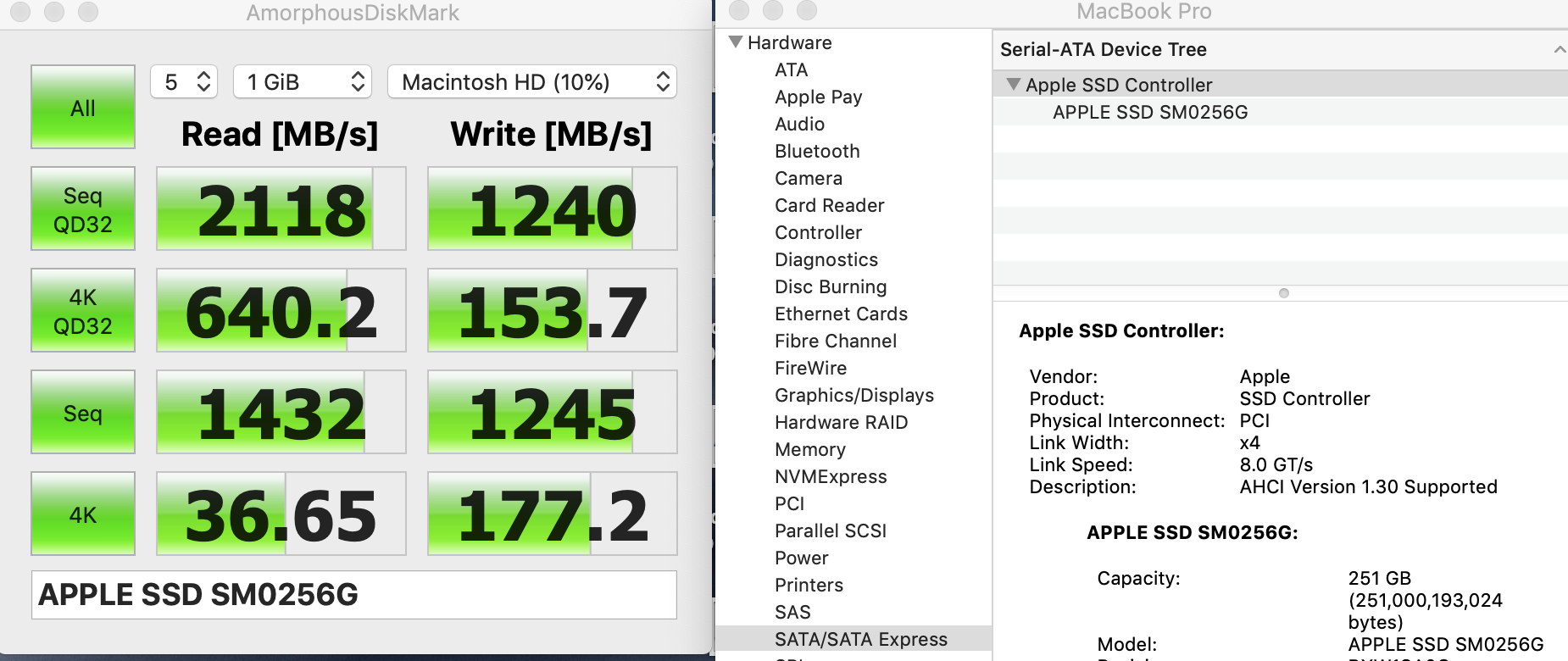
Task: Open the Macintosh HD (10%) volume dropdown
Action: tap(532, 81)
